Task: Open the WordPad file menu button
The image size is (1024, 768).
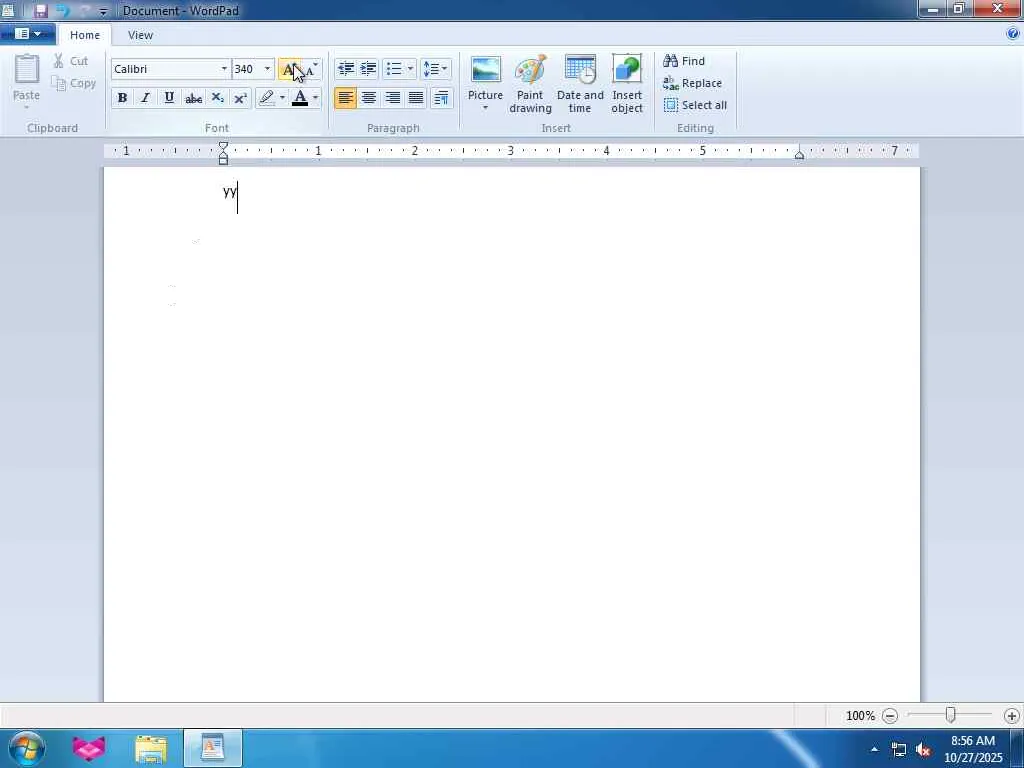Action: point(27,34)
